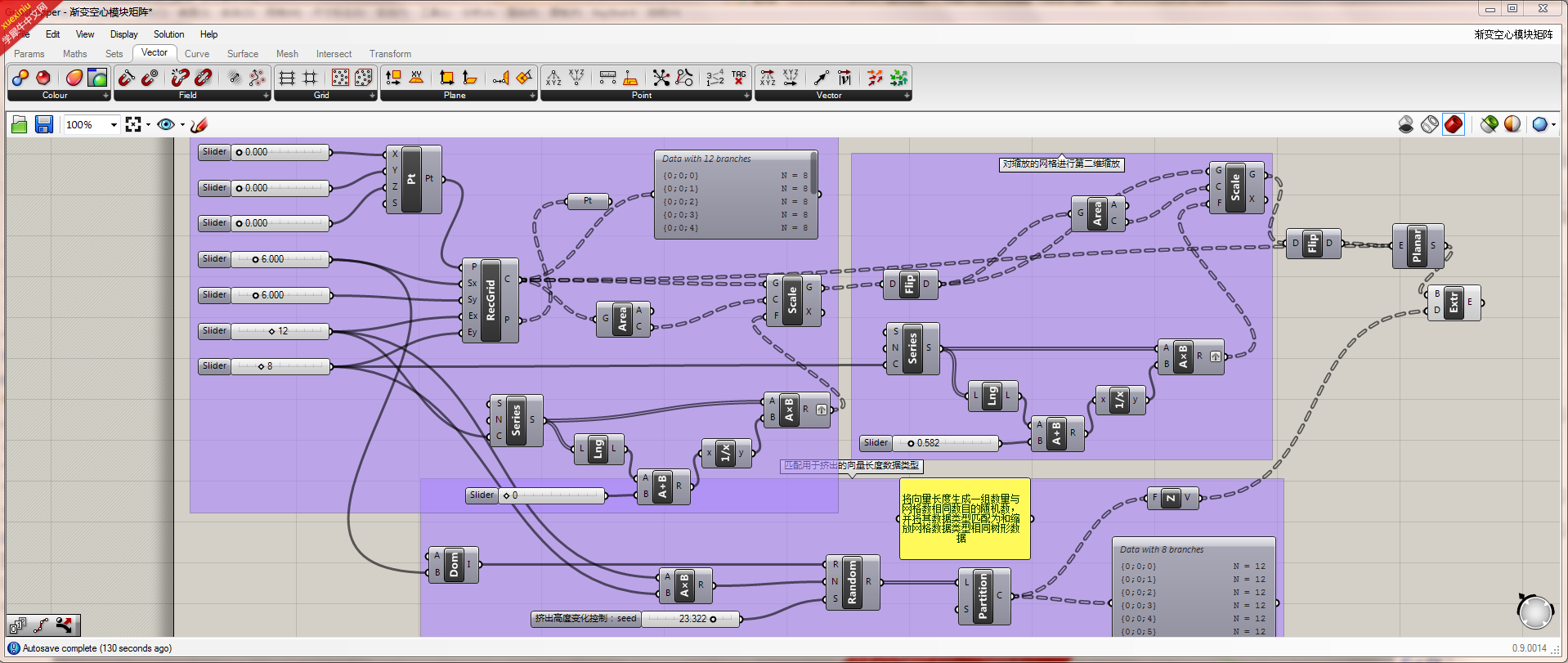The width and height of the screenshot is (1568, 663).
Task: Click the TAG icon with red X
Action: pos(738,78)
